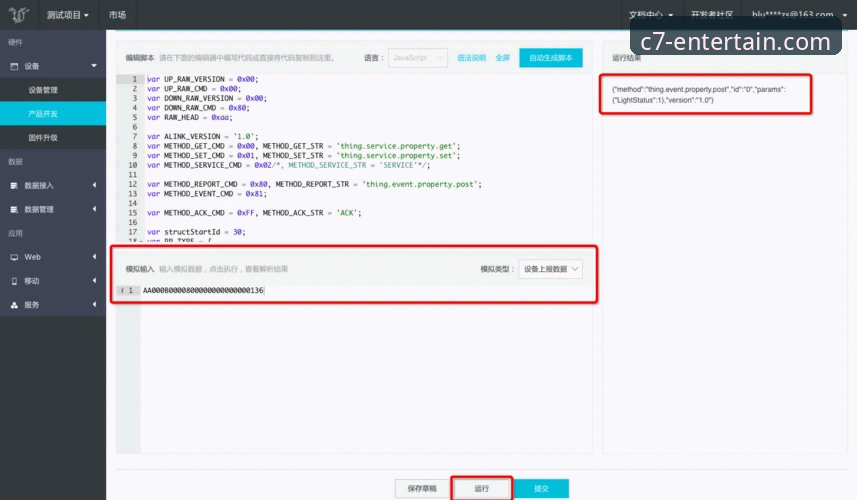Click the 服务 icon in sidebar
The width and height of the screenshot is (857, 500).
point(14,305)
